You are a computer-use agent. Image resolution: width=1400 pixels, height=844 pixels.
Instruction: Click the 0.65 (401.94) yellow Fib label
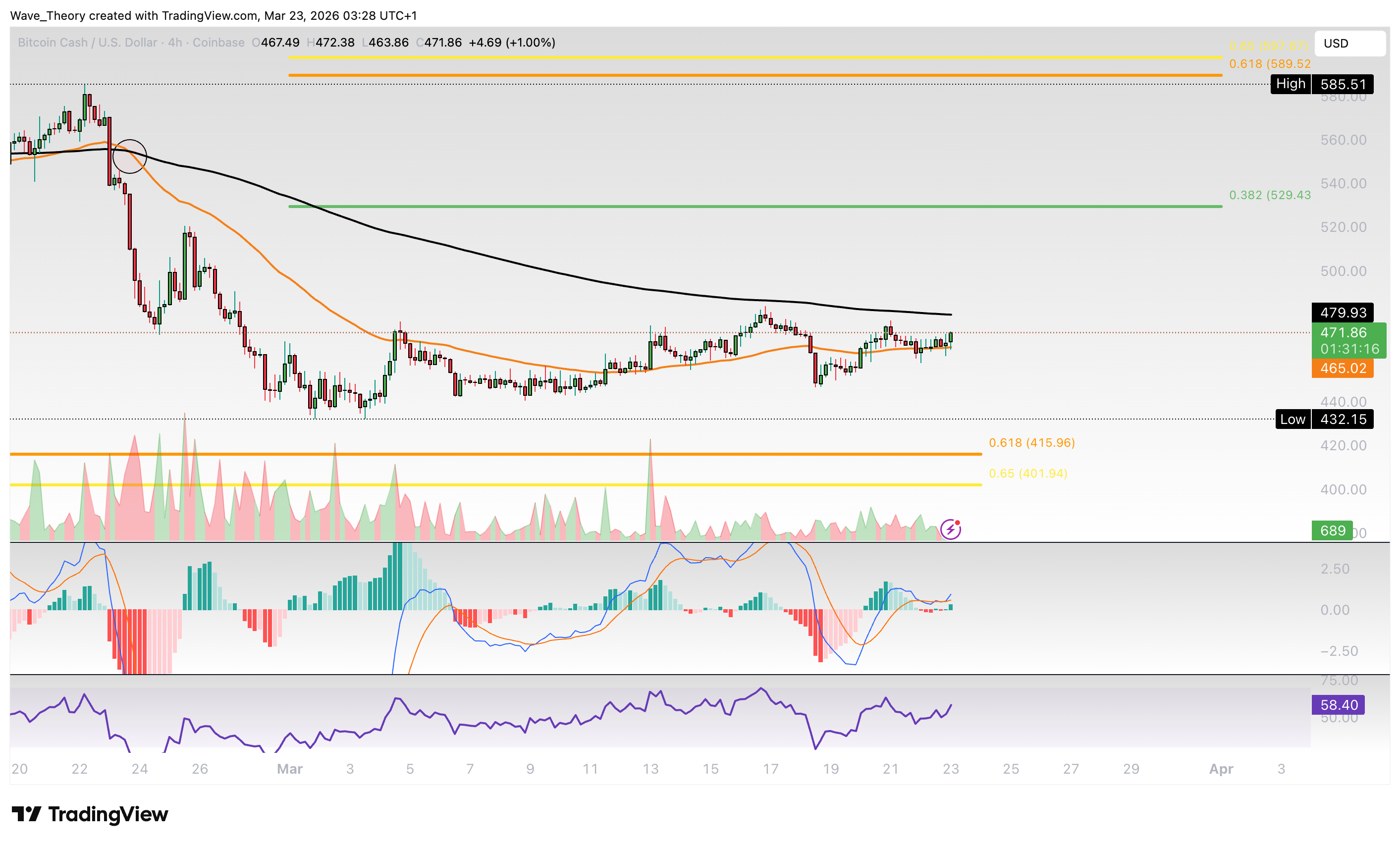tap(1028, 473)
